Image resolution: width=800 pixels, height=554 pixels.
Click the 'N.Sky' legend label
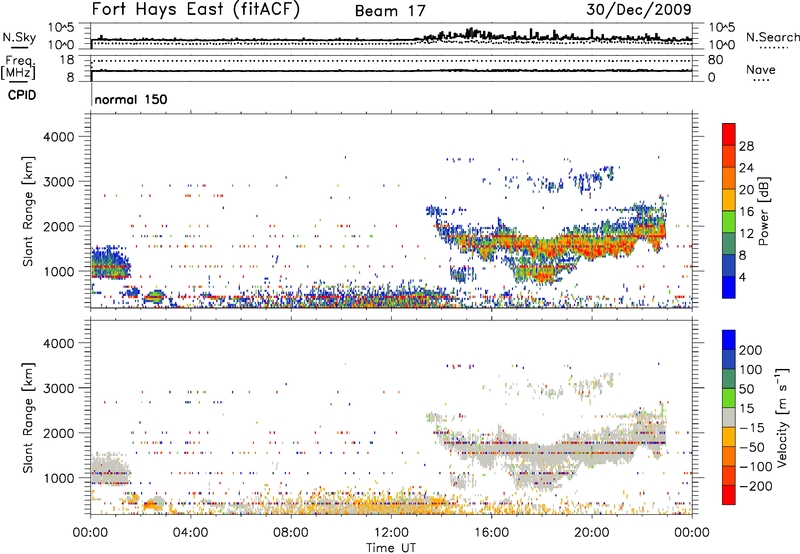[19, 37]
